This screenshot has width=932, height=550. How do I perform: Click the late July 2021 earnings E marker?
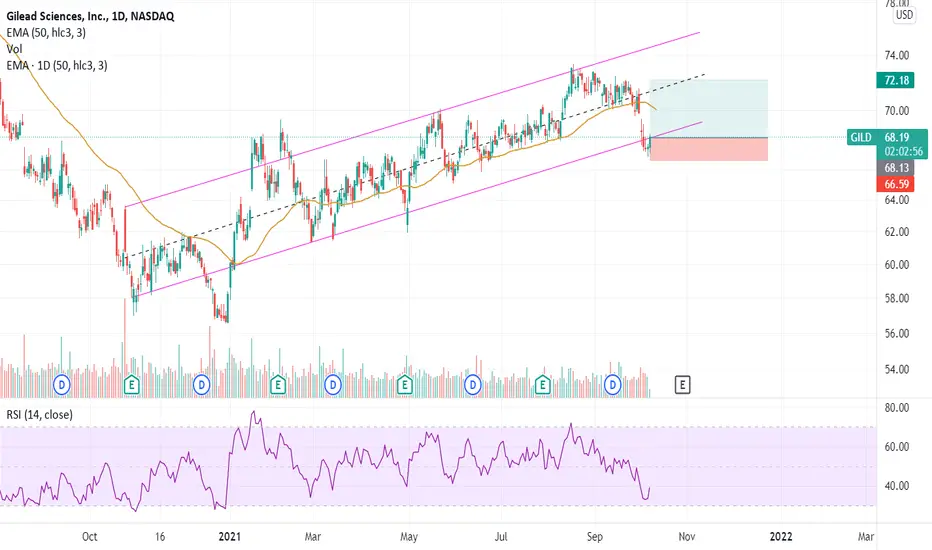542,385
